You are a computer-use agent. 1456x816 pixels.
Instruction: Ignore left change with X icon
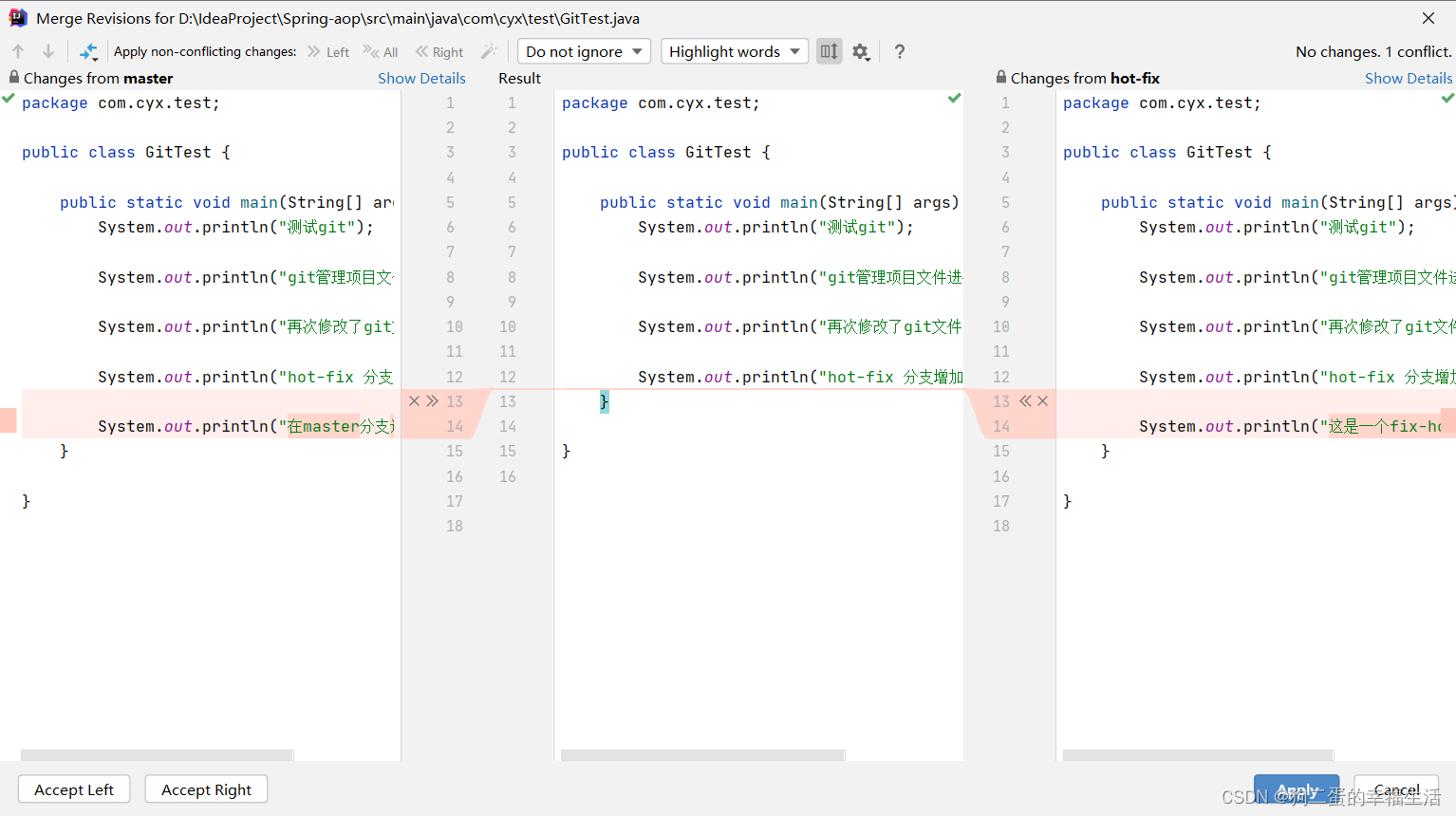(414, 401)
